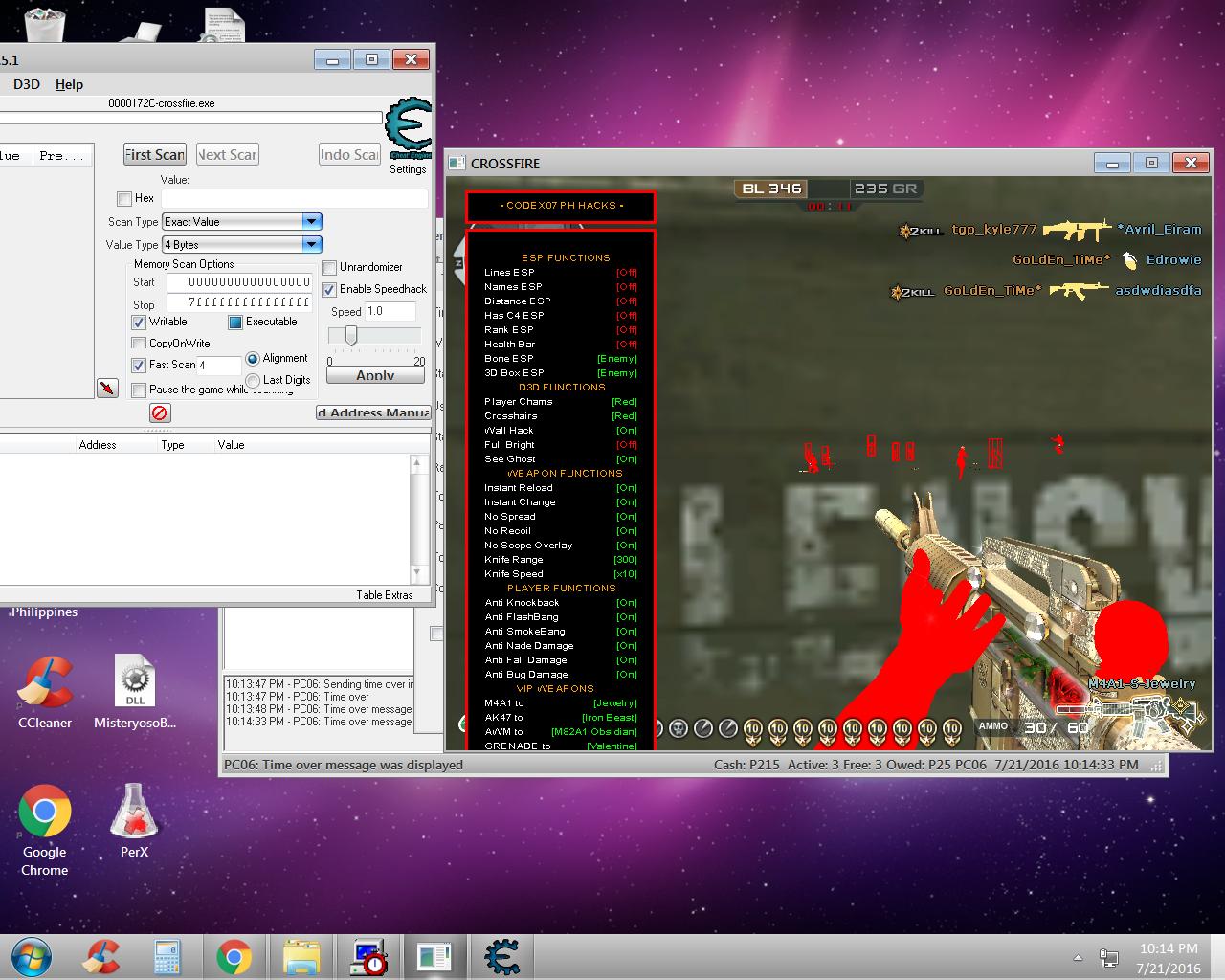This screenshot has height=980, width=1225.
Task: Expand the Value Type dropdown
Action: [x=311, y=245]
